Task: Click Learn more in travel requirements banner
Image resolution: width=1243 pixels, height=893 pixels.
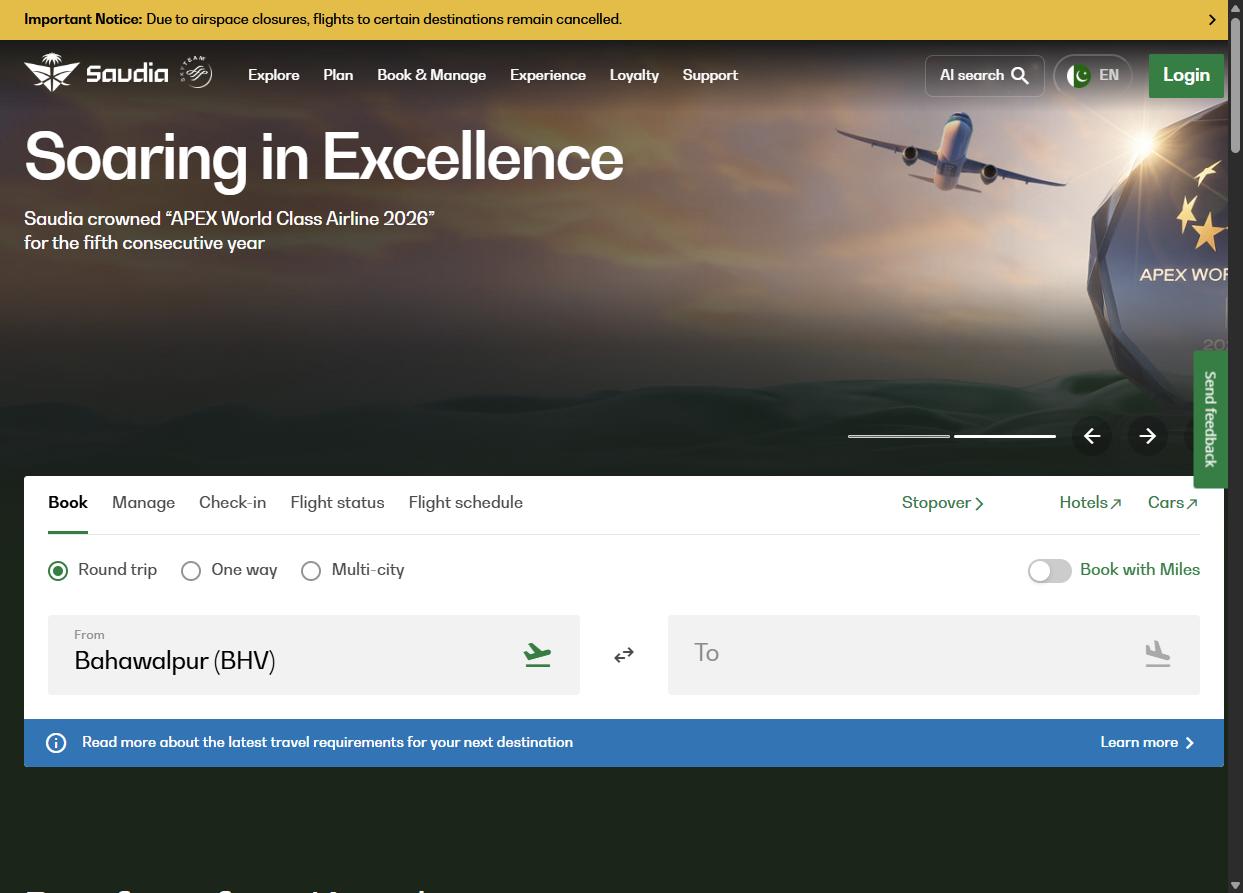Action: point(1147,743)
